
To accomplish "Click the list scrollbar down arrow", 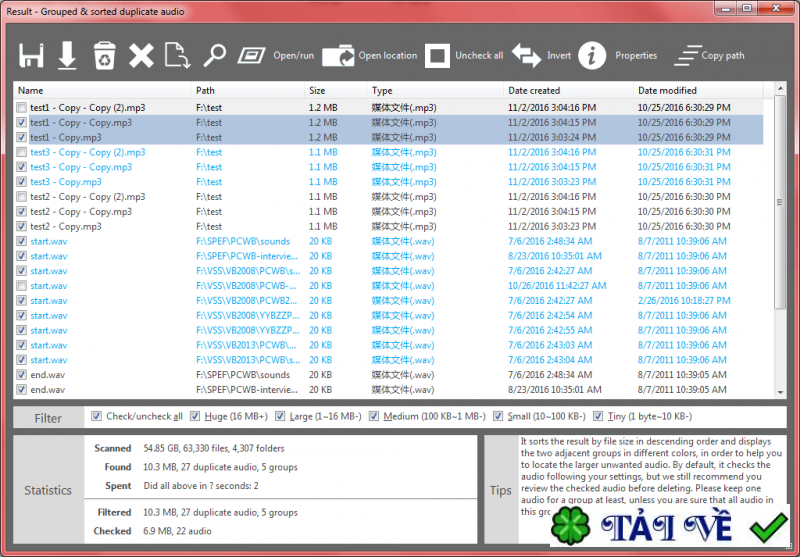I will (x=780, y=392).
